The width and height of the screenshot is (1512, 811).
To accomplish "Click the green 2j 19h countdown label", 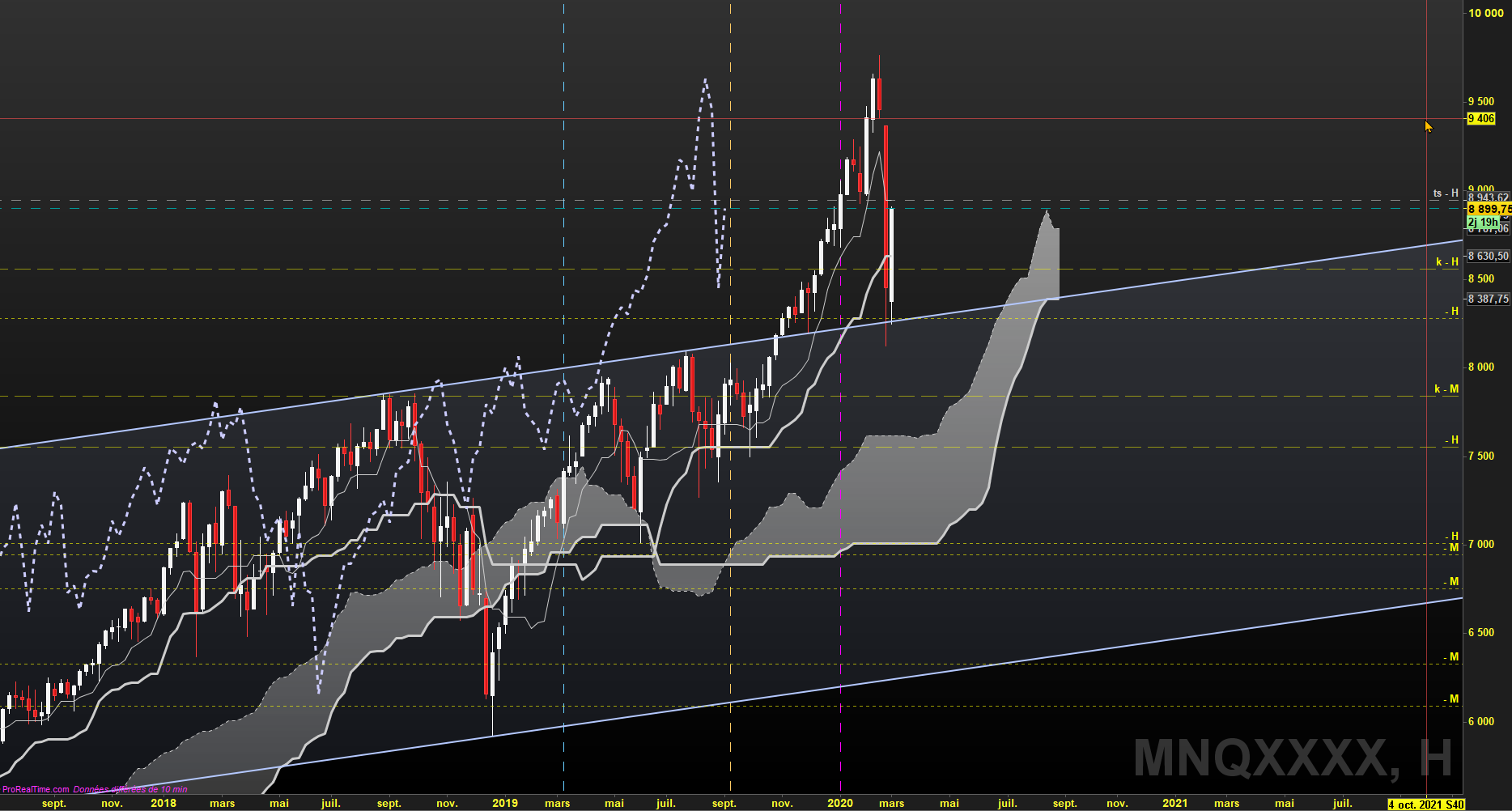I will point(1483,222).
